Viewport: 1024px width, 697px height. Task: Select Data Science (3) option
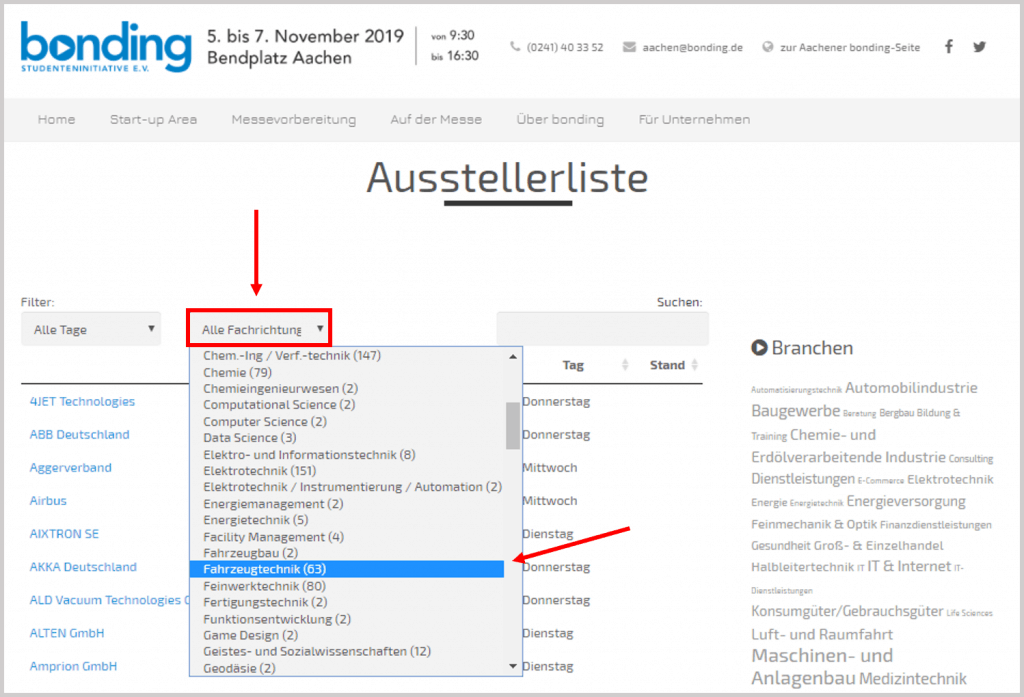(x=249, y=438)
